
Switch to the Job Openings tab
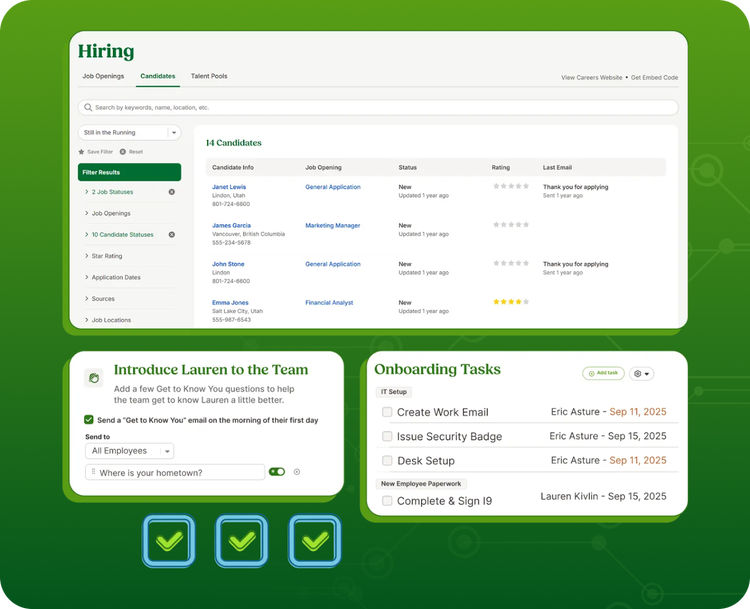coord(102,76)
